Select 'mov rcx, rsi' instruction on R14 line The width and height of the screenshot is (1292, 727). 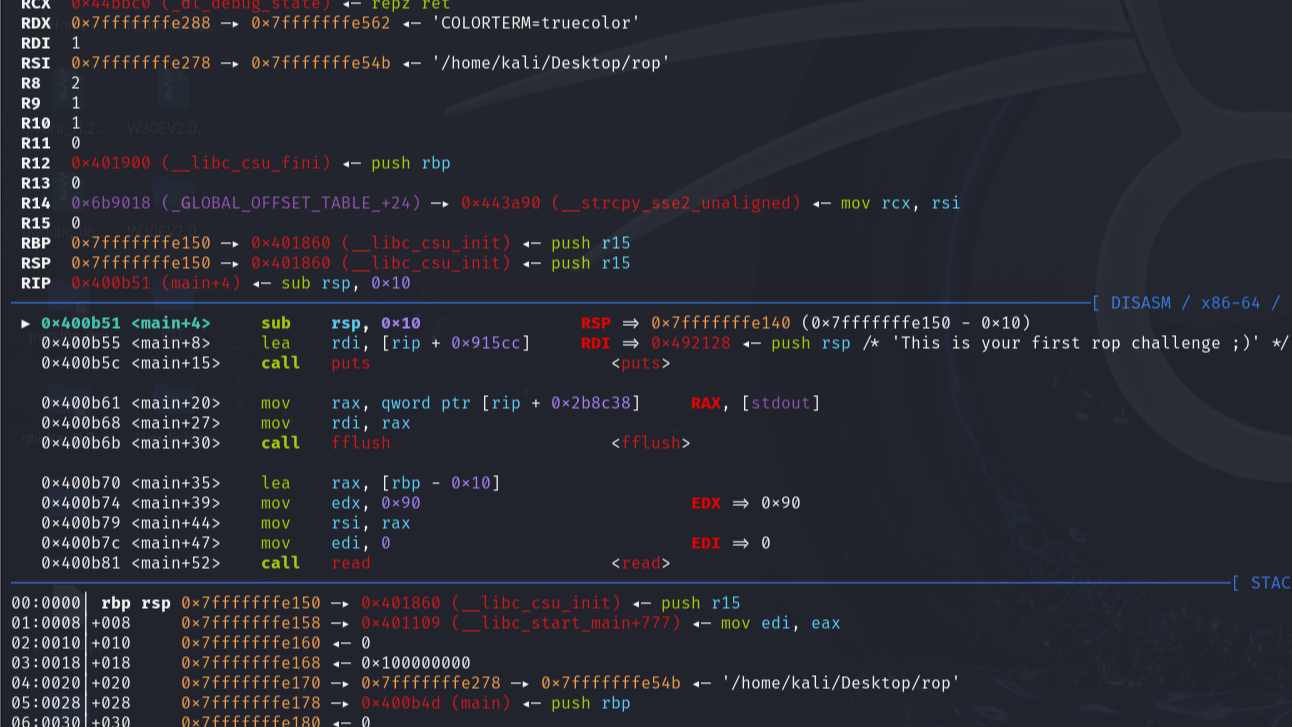click(900, 203)
